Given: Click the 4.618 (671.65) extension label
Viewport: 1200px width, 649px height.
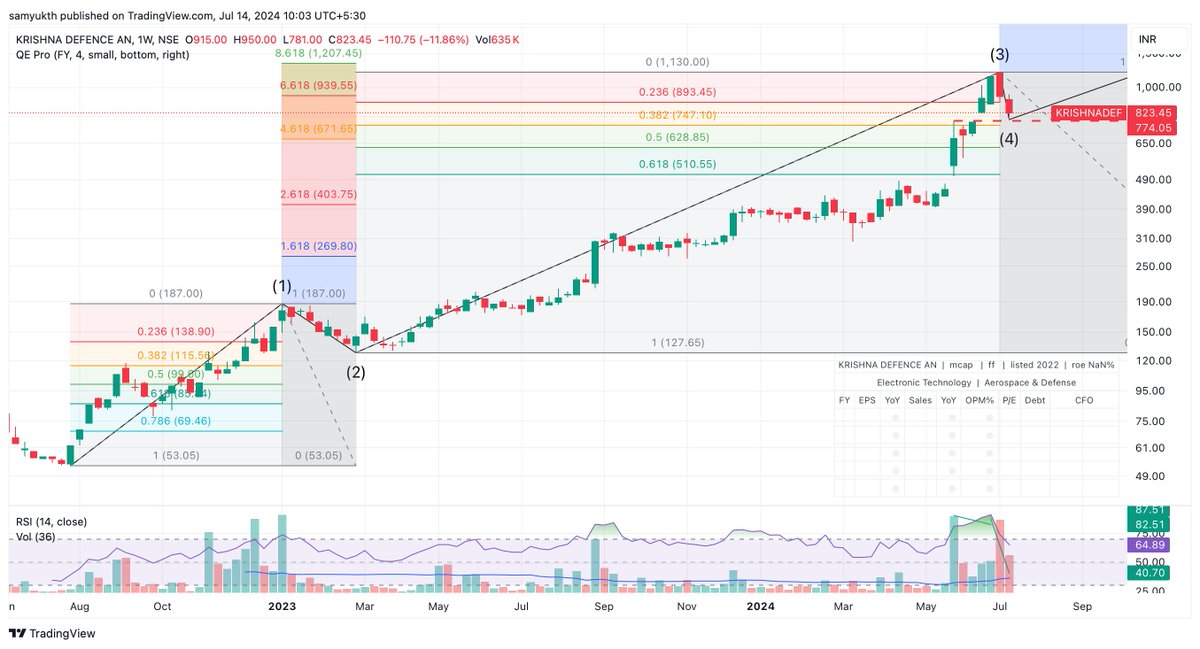Looking at the screenshot, I should pyautogui.click(x=319, y=129).
